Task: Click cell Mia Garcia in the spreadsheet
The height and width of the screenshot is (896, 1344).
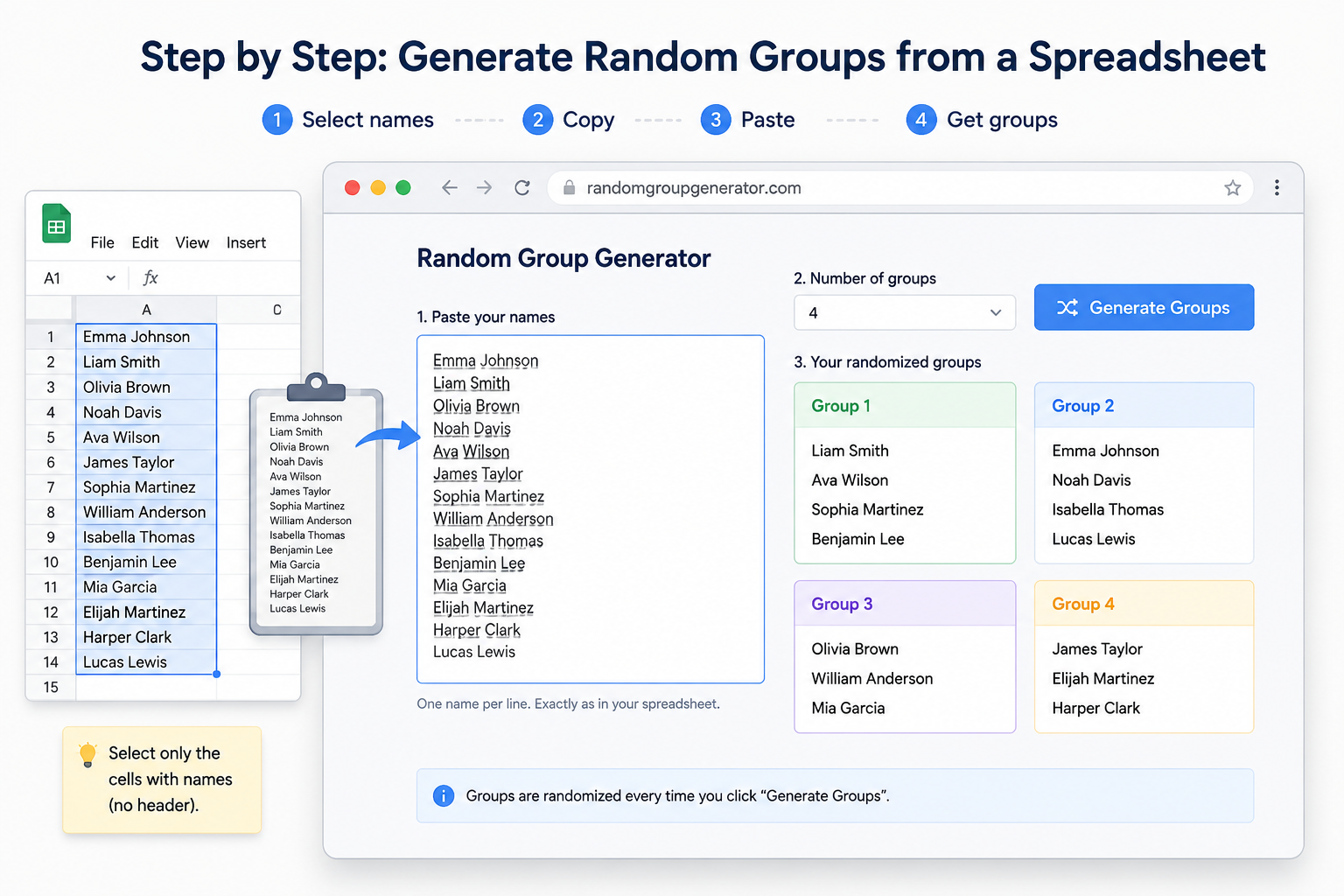Action: 146,587
